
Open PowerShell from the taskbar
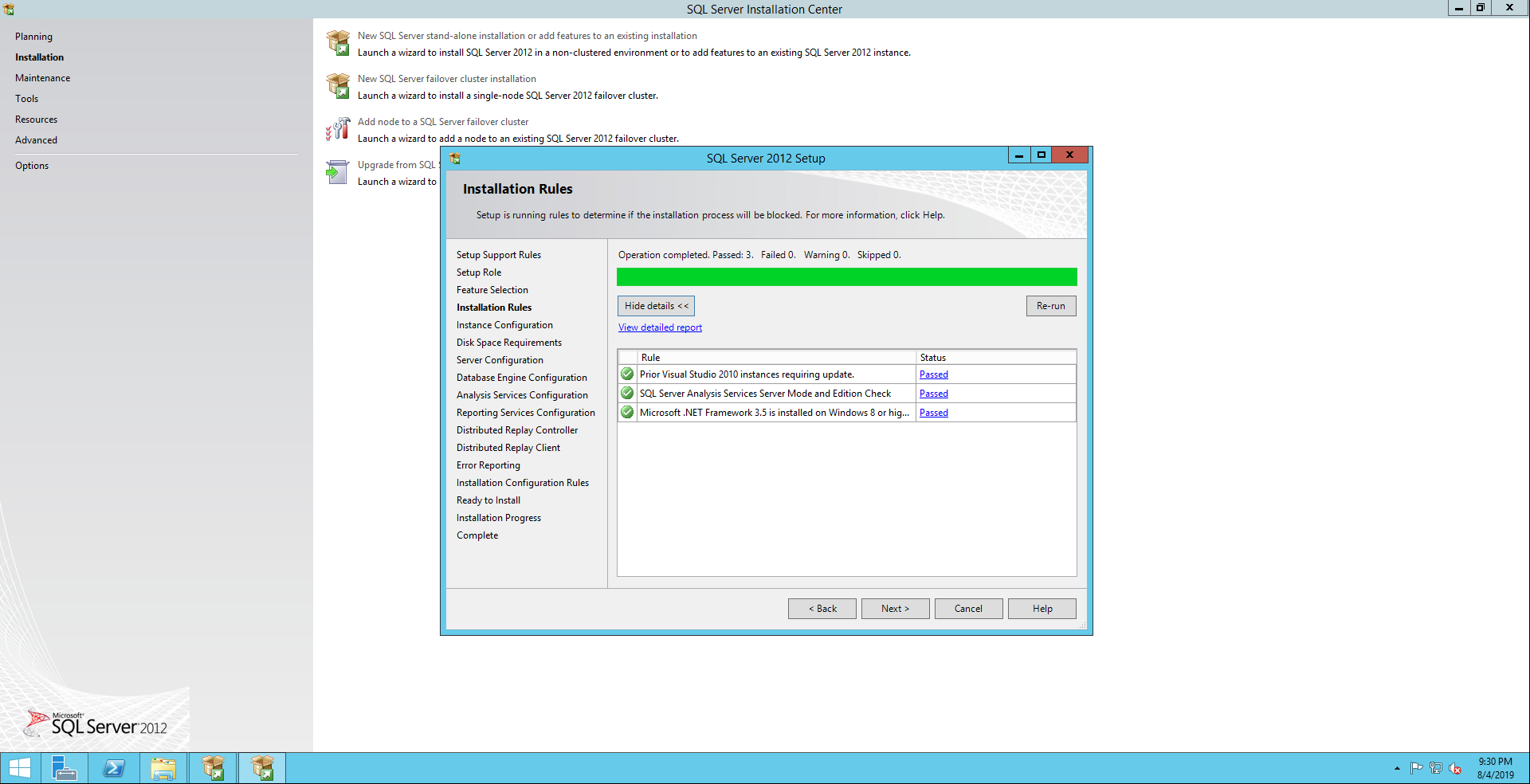[114, 768]
